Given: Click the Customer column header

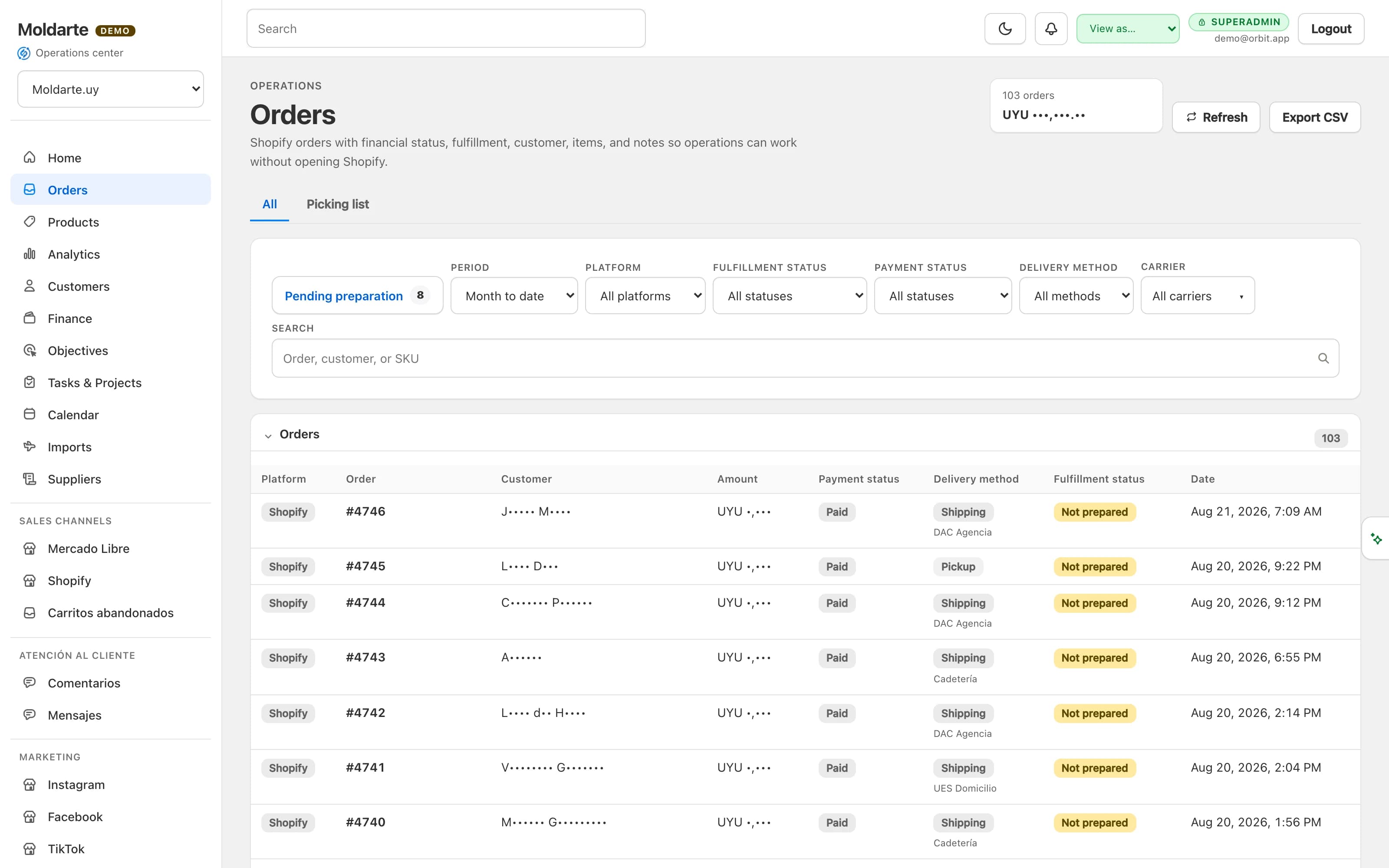Looking at the screenshot, I should coord(527,479).
